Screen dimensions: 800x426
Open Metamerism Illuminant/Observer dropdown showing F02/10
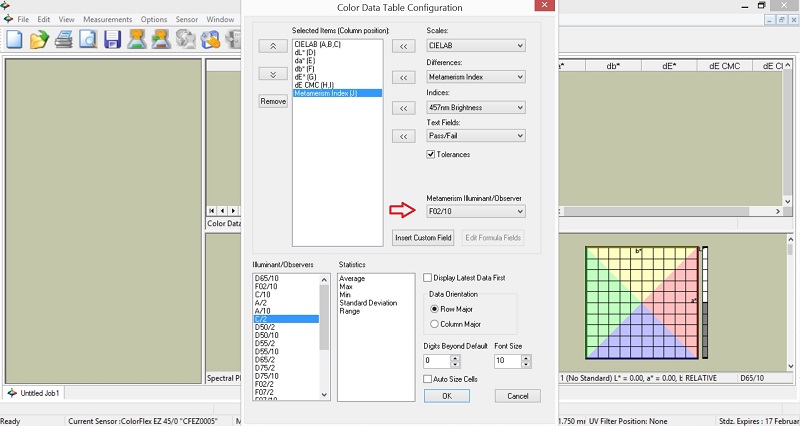476,211
